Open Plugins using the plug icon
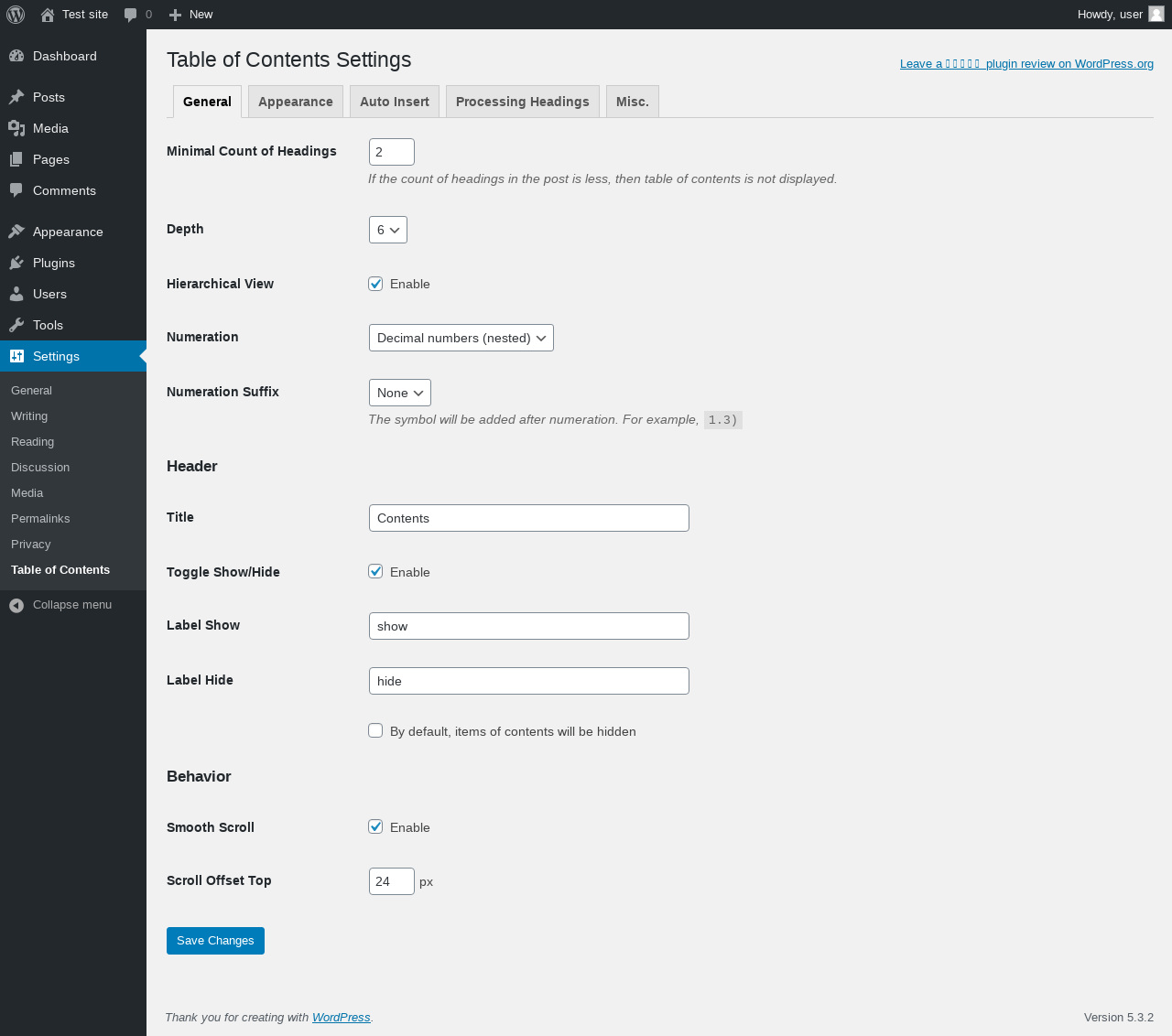Image resolution: width=1172 pixels, height=1036 pixels. pyautogui.click(x=16, y=263)
